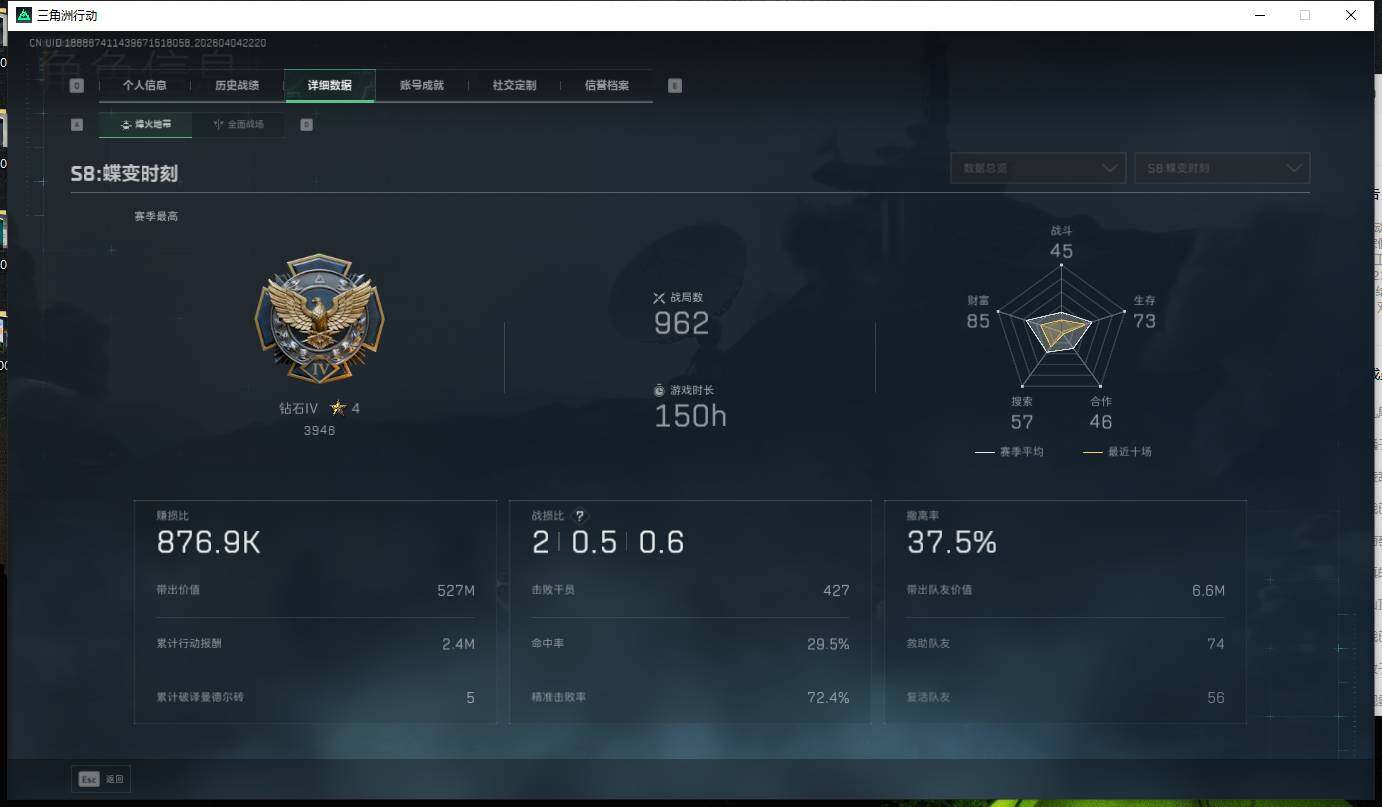The height and width of the screenshot is (807, 1382).
Task: Click the 战损比 question mark help icon
Action: pyautogui.click(x=579, y=516)
